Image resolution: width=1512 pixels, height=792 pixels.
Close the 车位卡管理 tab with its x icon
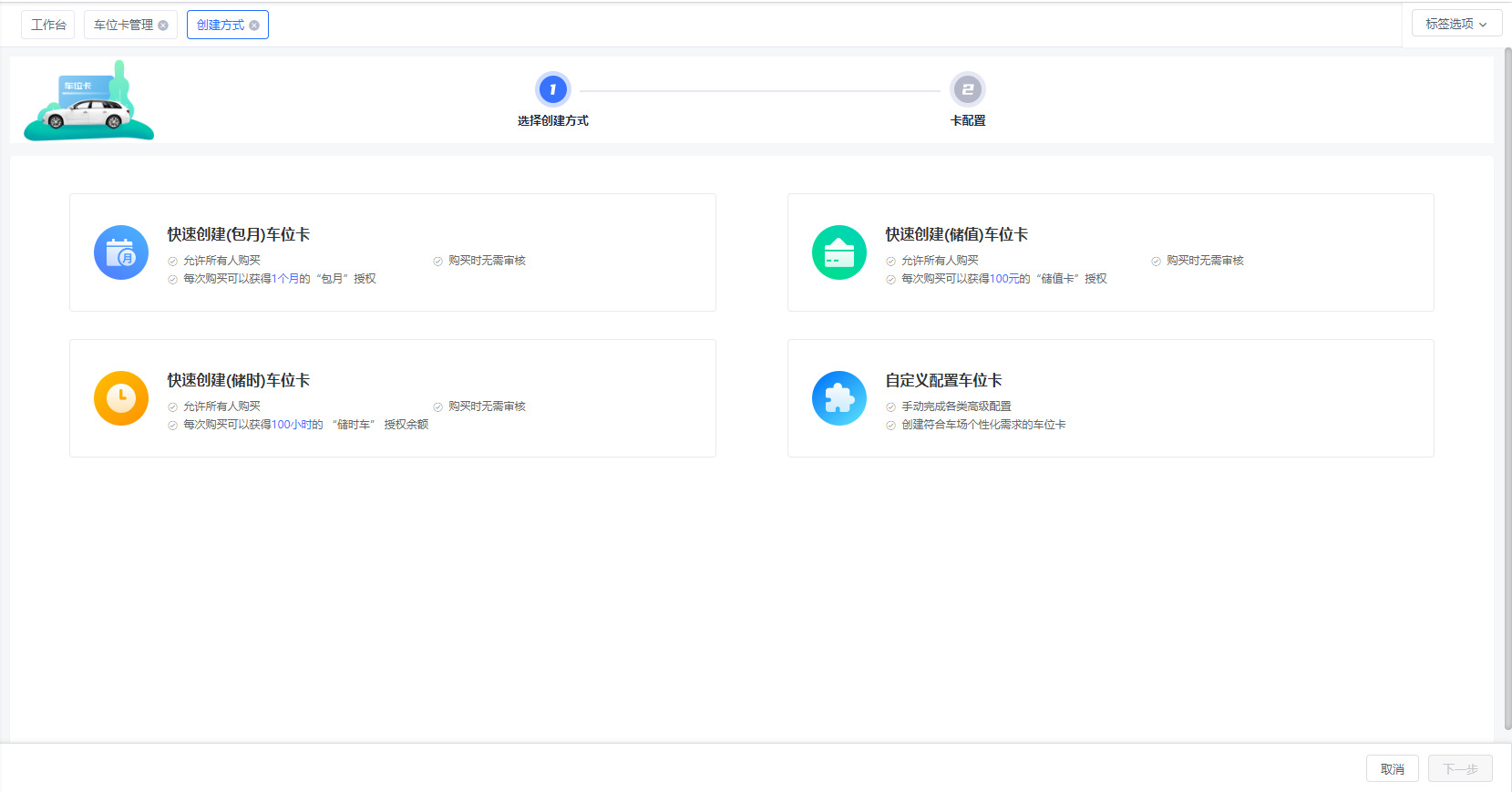pyautogui.click(x=163, y=26)
